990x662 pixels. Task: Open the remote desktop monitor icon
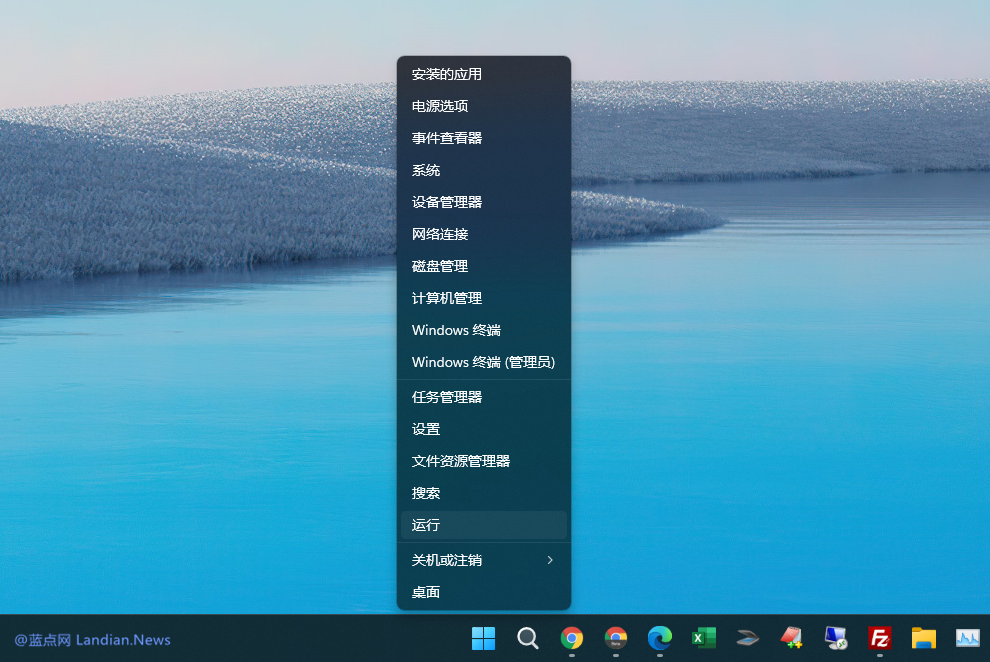click(x=836, y=638)
